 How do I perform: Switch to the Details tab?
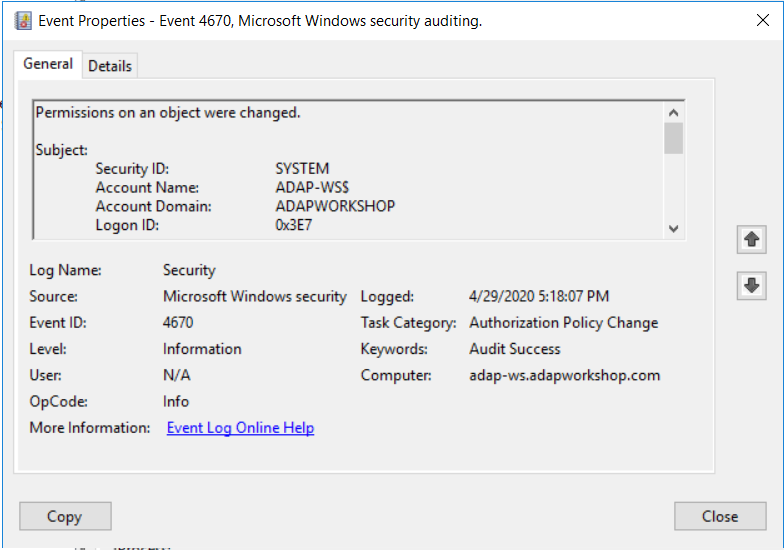click(110, 66)
